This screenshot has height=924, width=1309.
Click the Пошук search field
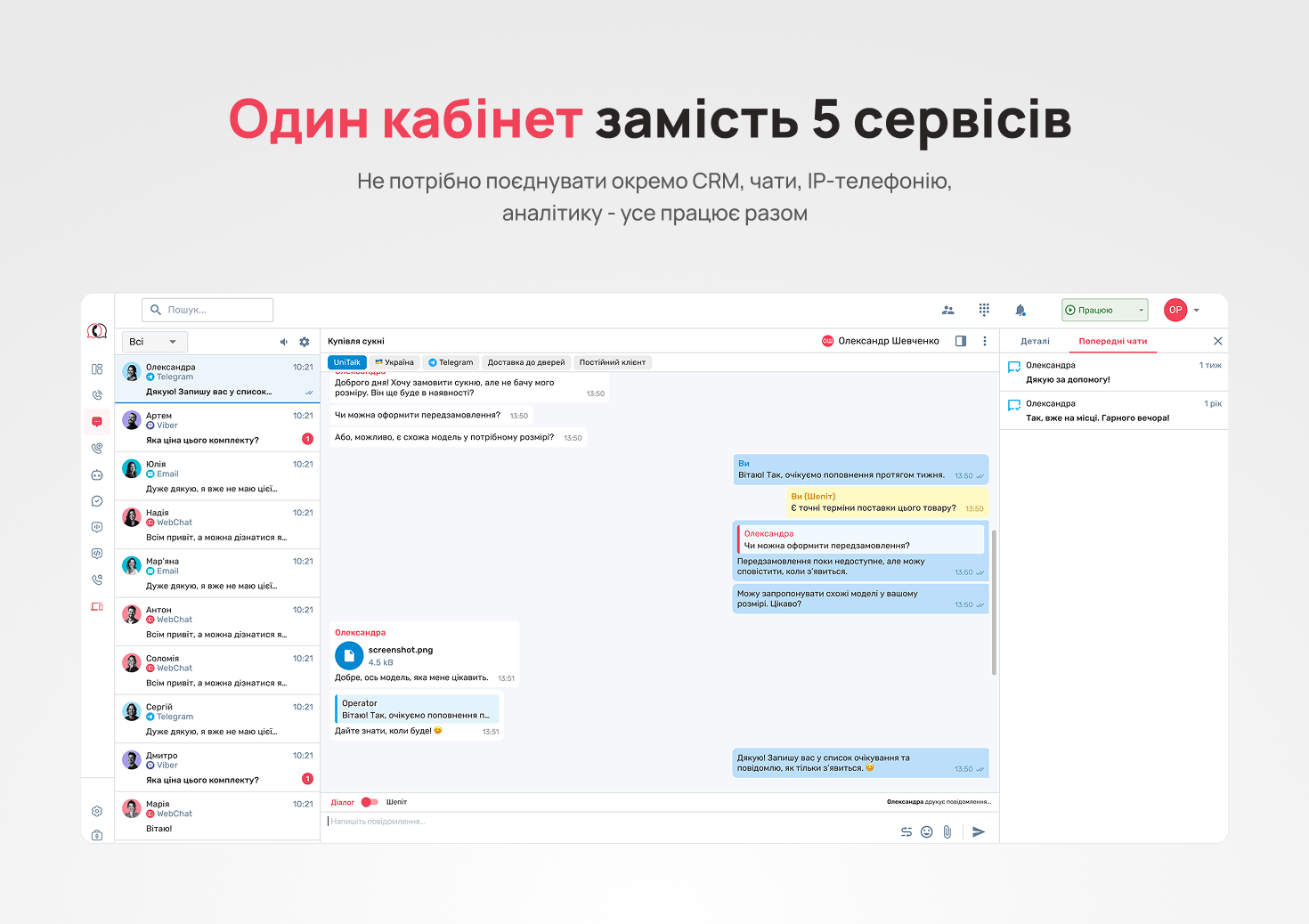click(207, 310)
